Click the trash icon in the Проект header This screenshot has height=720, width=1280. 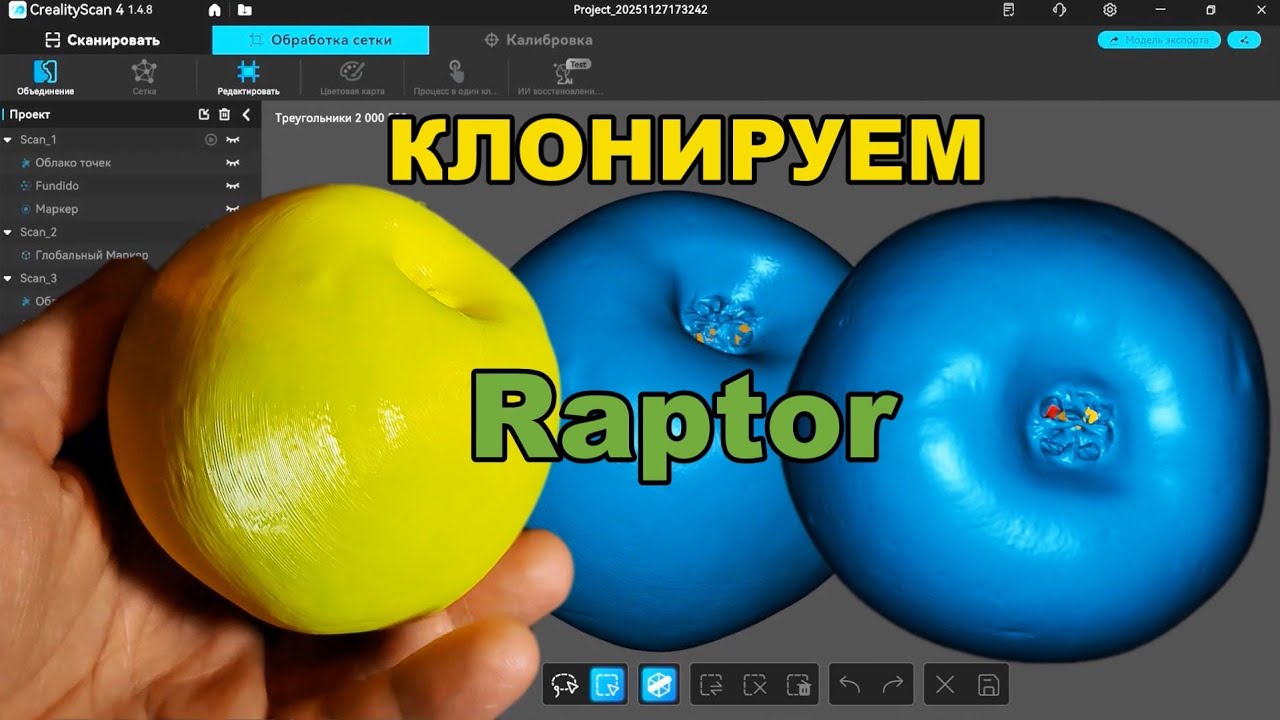pos(224,115)
